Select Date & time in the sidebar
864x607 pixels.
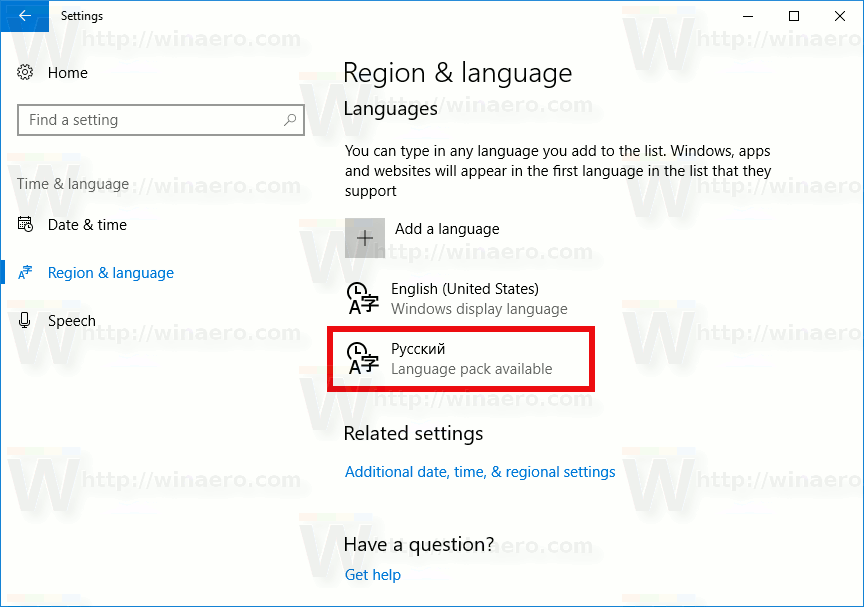pos(87,224)
